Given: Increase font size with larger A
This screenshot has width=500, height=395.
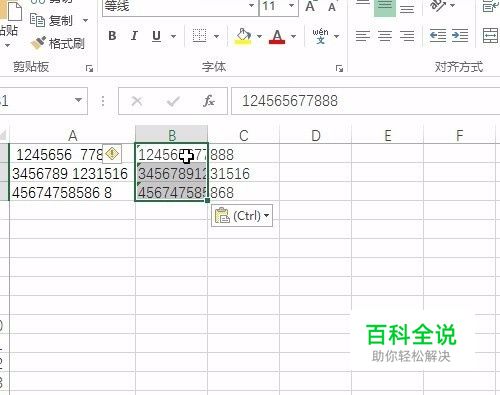Looking at the screenshot, I should tap(310, 6).
